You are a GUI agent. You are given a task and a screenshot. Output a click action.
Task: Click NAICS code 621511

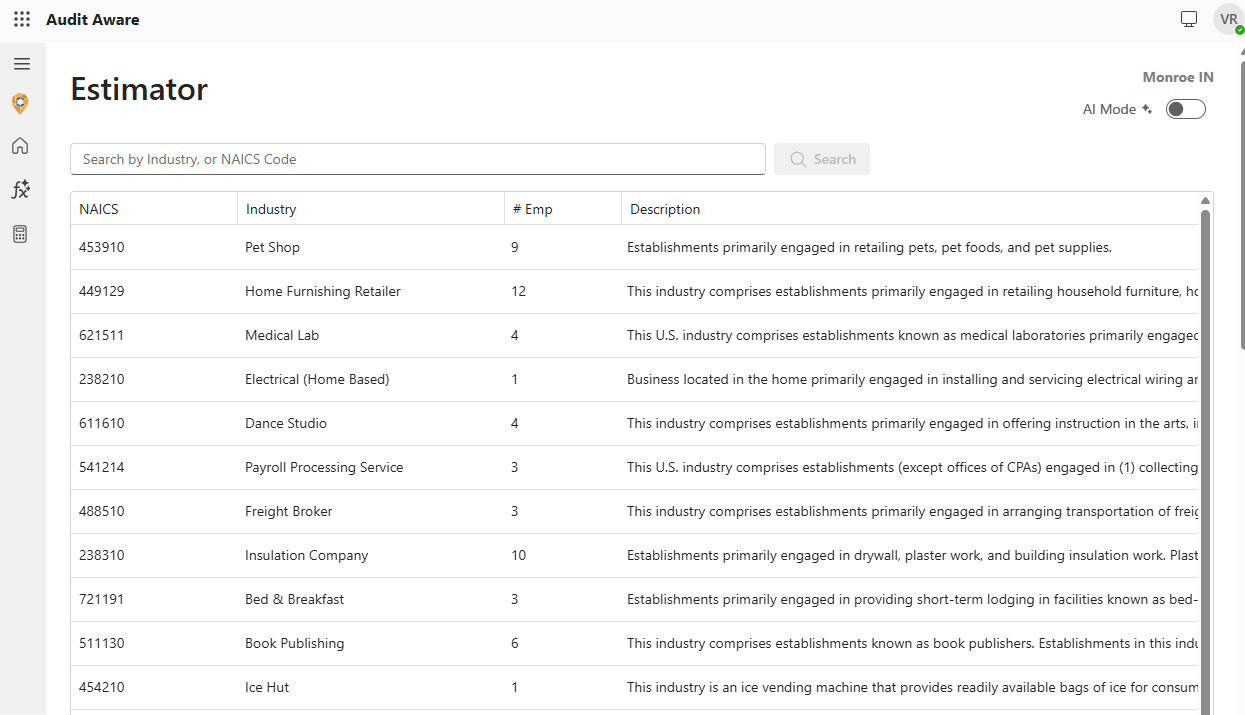point(102,335)
